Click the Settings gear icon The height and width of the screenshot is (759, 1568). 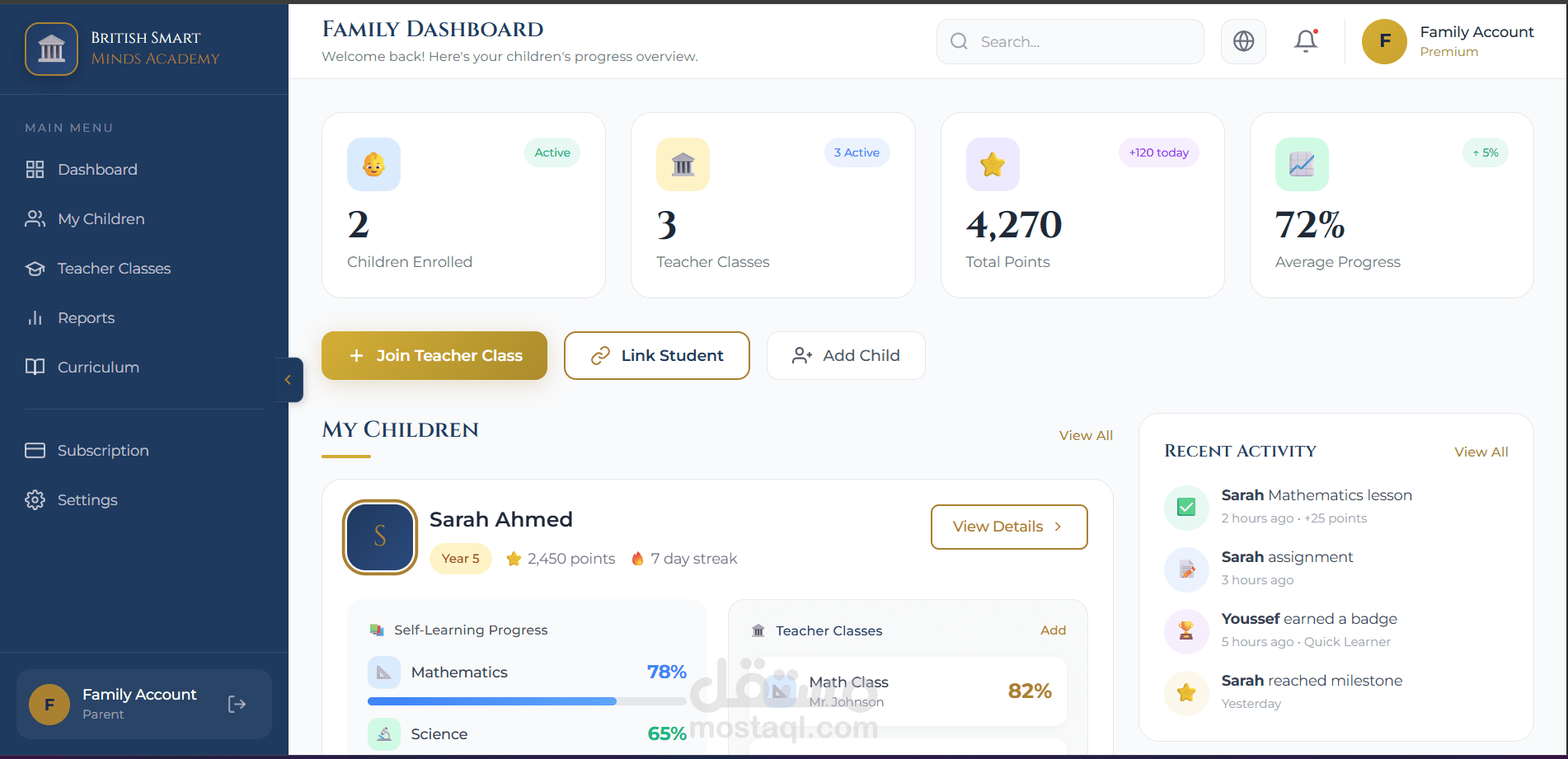click(35, 500)
